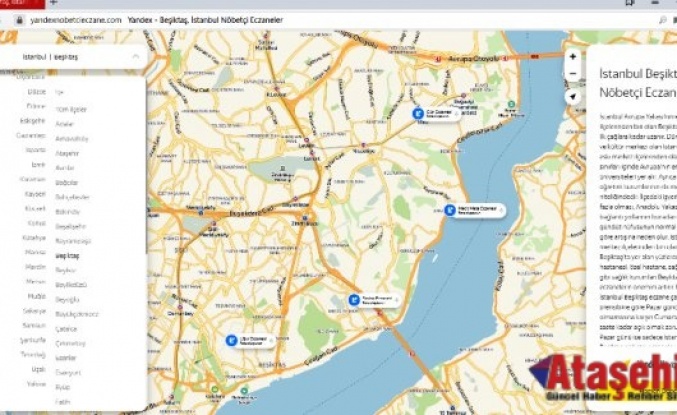
Task: Zoom in on the map with plus button
Action: (573, 57)
